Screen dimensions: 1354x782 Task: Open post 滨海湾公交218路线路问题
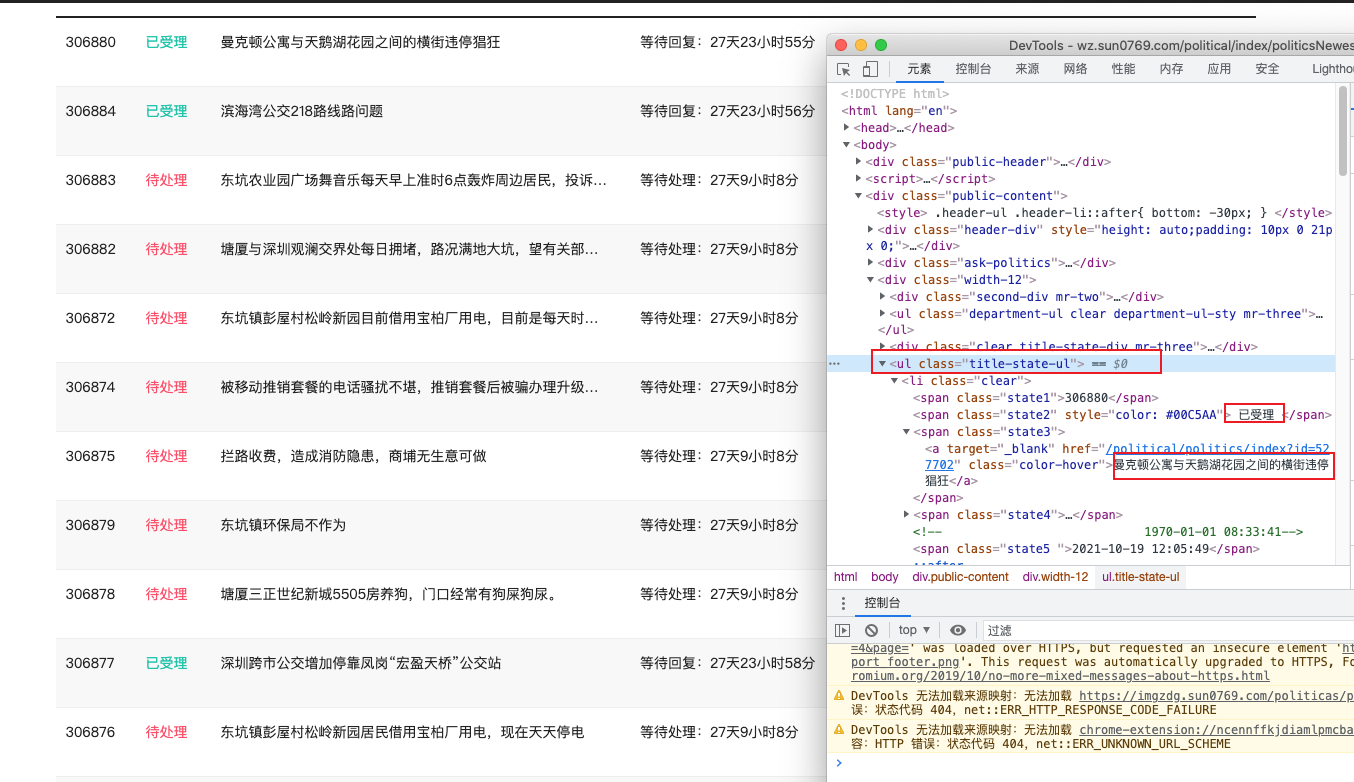[301, 111]
